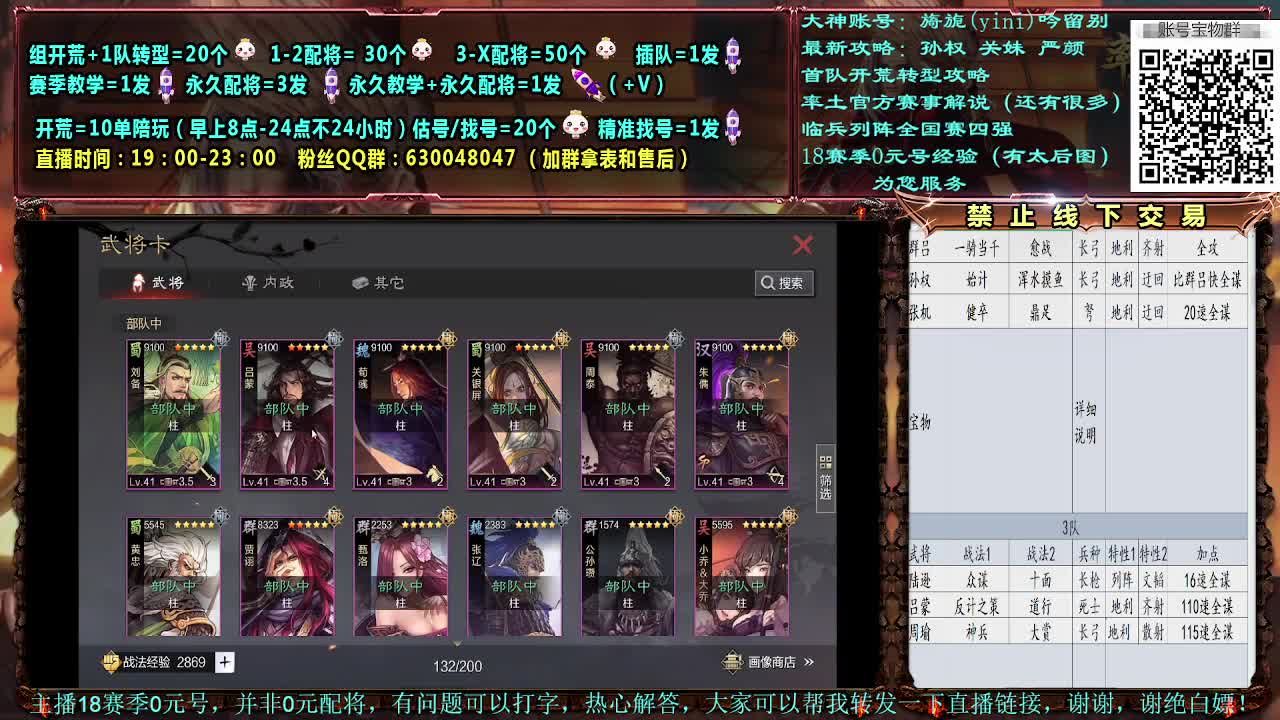
Task: Click the 反计之策 cell
Action: [976, 606]
